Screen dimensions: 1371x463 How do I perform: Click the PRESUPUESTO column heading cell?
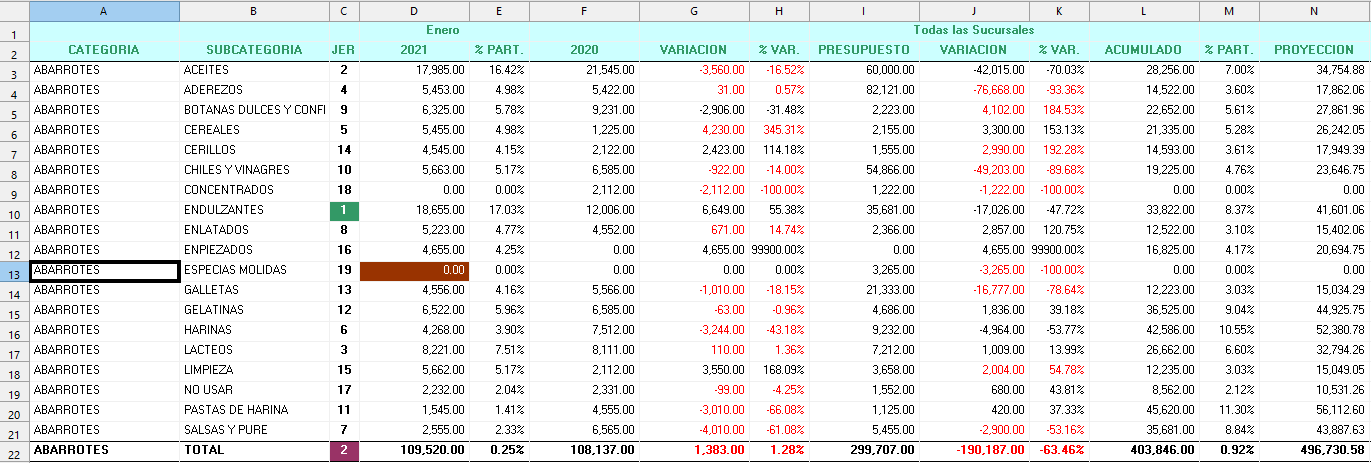coord(863,49)
